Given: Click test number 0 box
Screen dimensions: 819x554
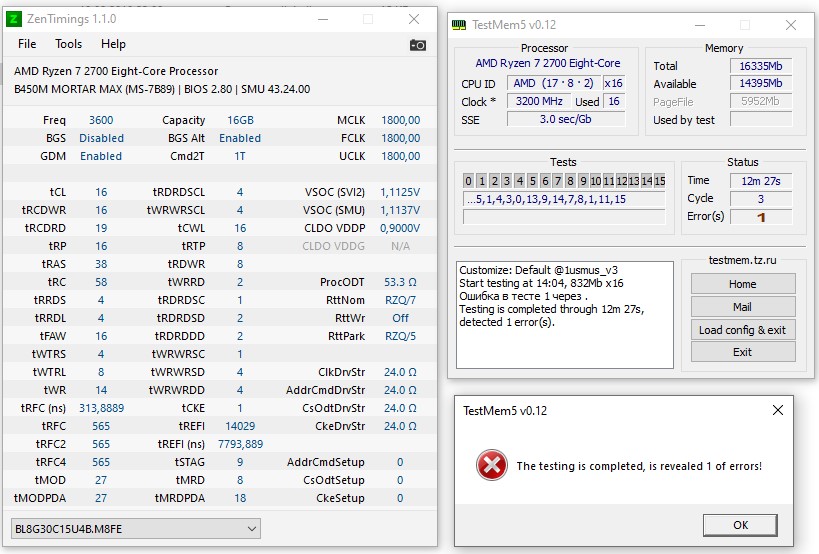Looking at the screenshot, I should (469, 181).
